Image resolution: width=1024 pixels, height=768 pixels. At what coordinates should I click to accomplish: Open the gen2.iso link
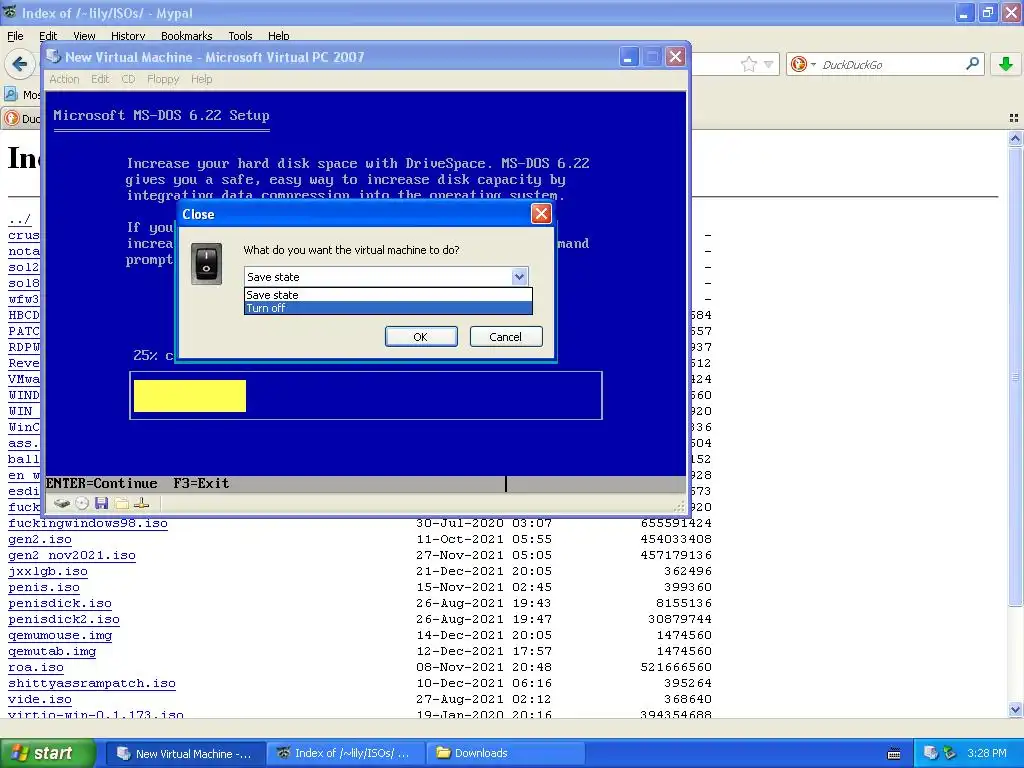tap(40, 539)
